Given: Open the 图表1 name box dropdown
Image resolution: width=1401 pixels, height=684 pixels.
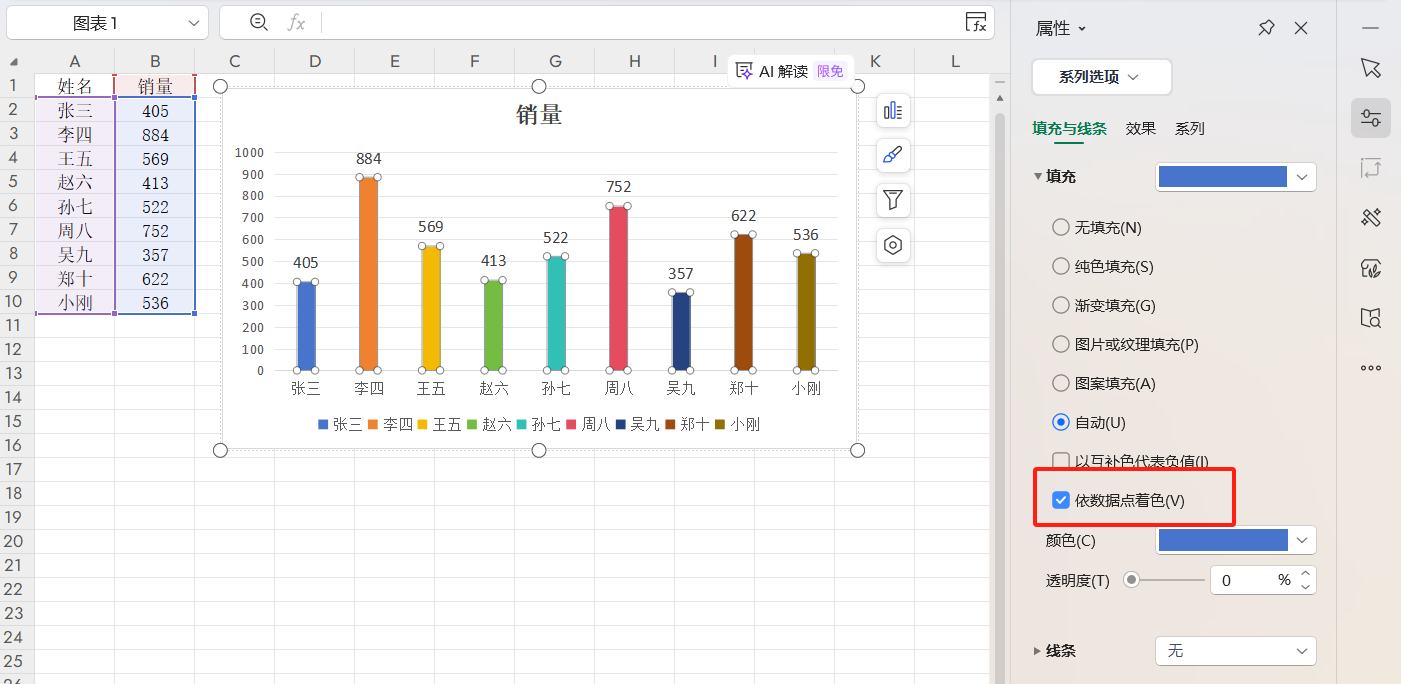Looking at the screenshot, I should point(193,23).
